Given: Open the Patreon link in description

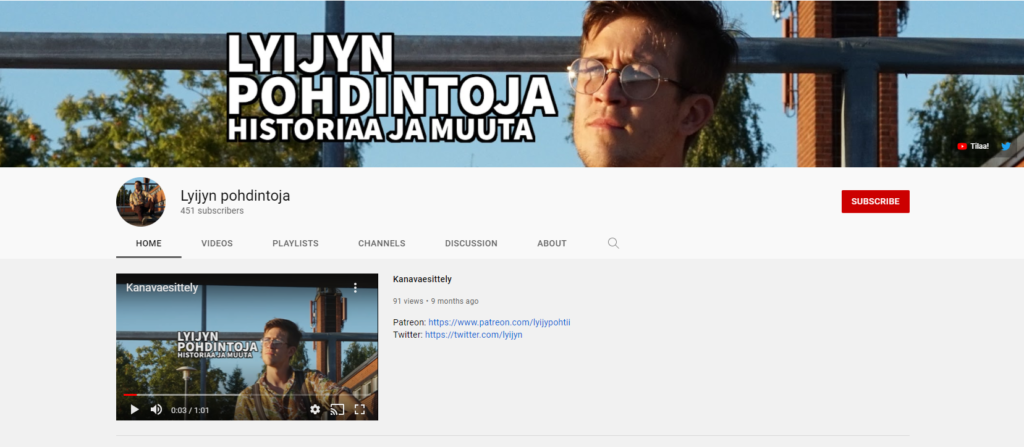Looking at the screenshot, I should 498,322.
